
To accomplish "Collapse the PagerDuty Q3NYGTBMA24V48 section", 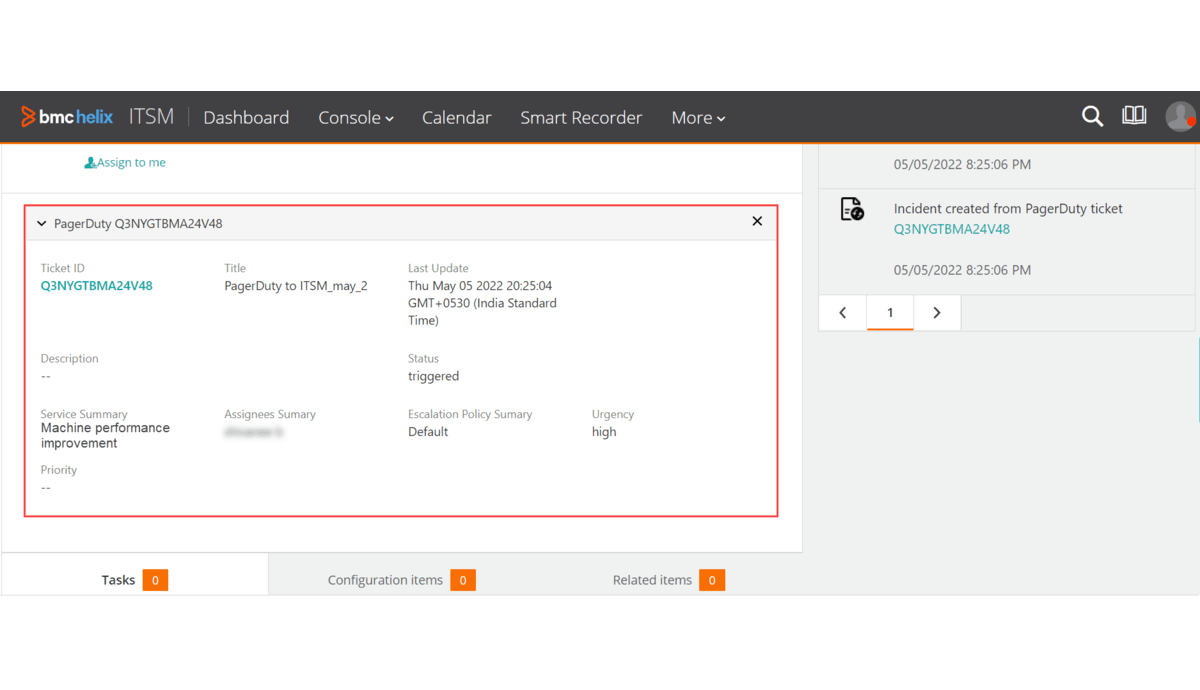I will pos(42,224).
